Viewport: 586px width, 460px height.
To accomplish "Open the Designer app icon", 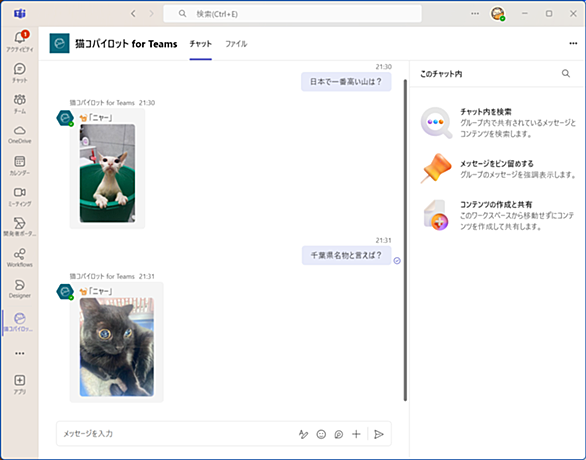I will pyautogui.click(x=20, y=289).
